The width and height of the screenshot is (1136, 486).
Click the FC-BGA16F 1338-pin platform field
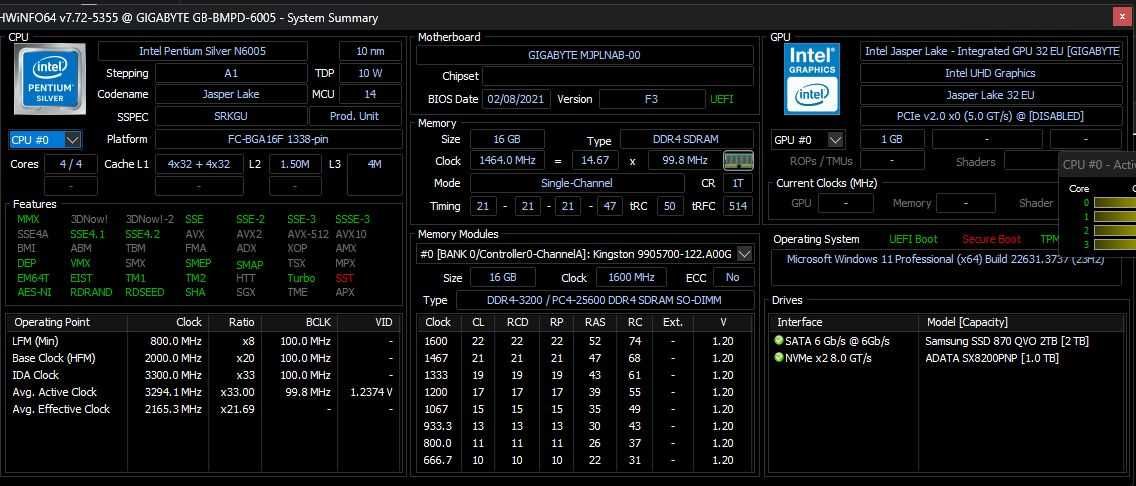[x=279, y=139]
